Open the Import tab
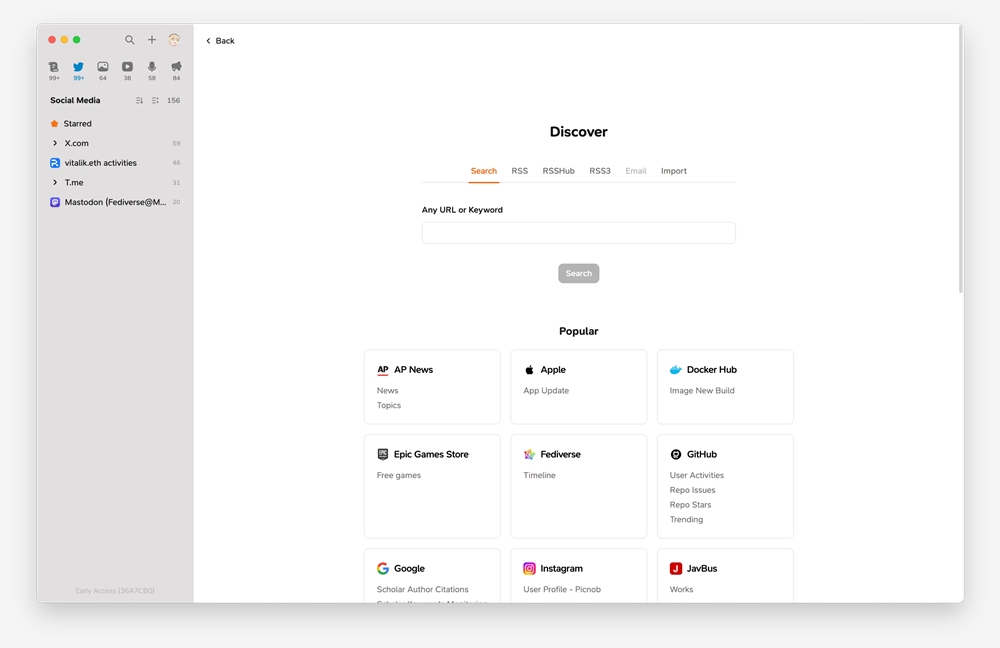 673,171
